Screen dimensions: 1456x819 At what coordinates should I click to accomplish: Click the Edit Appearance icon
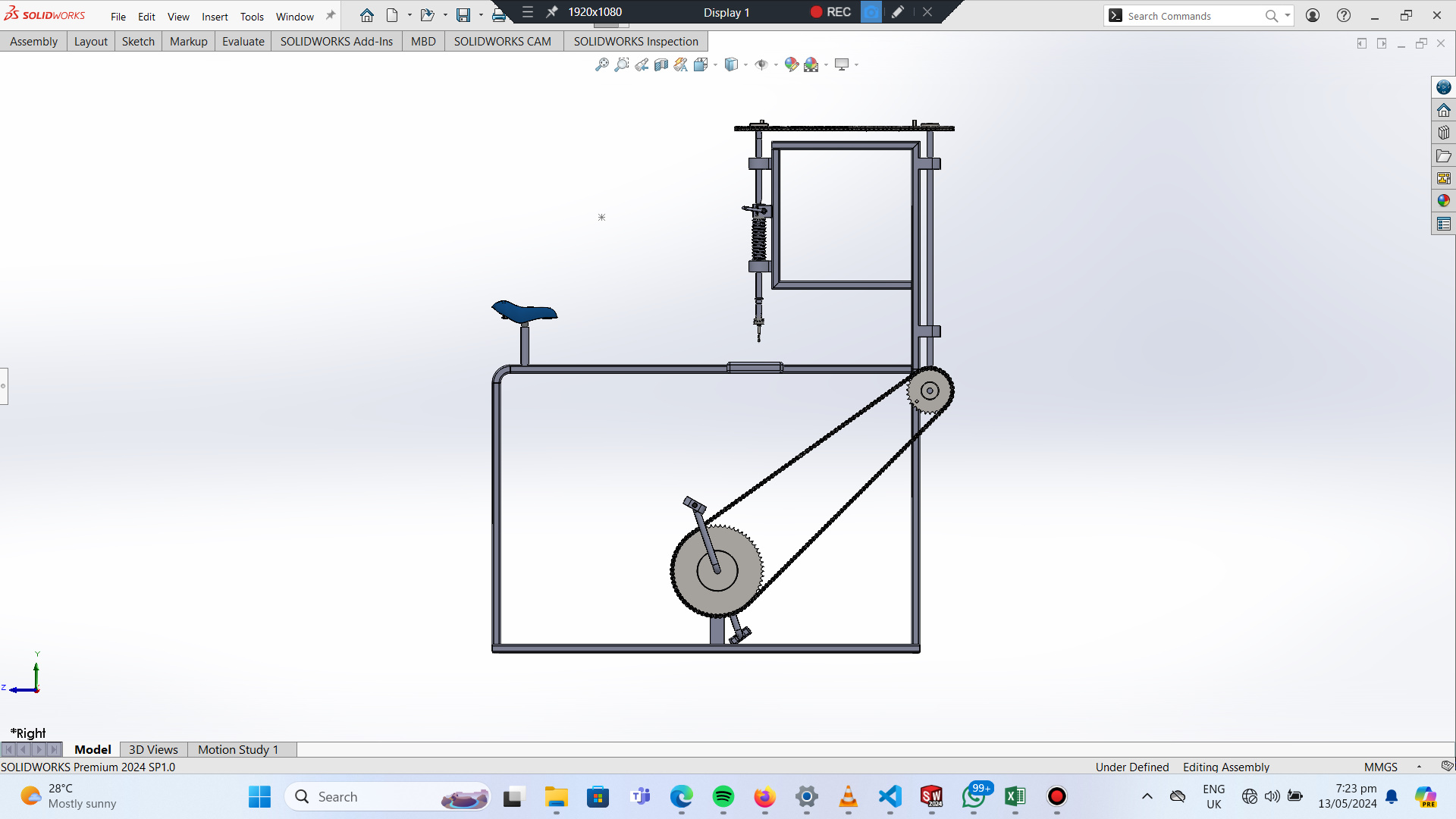[791, 64]
